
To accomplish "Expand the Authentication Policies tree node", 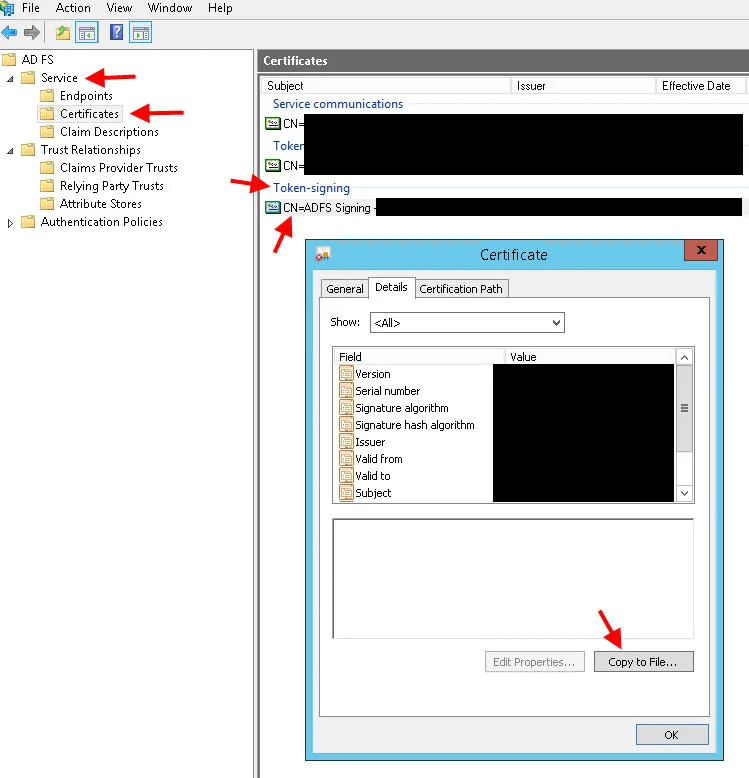I will coord(10,223).
